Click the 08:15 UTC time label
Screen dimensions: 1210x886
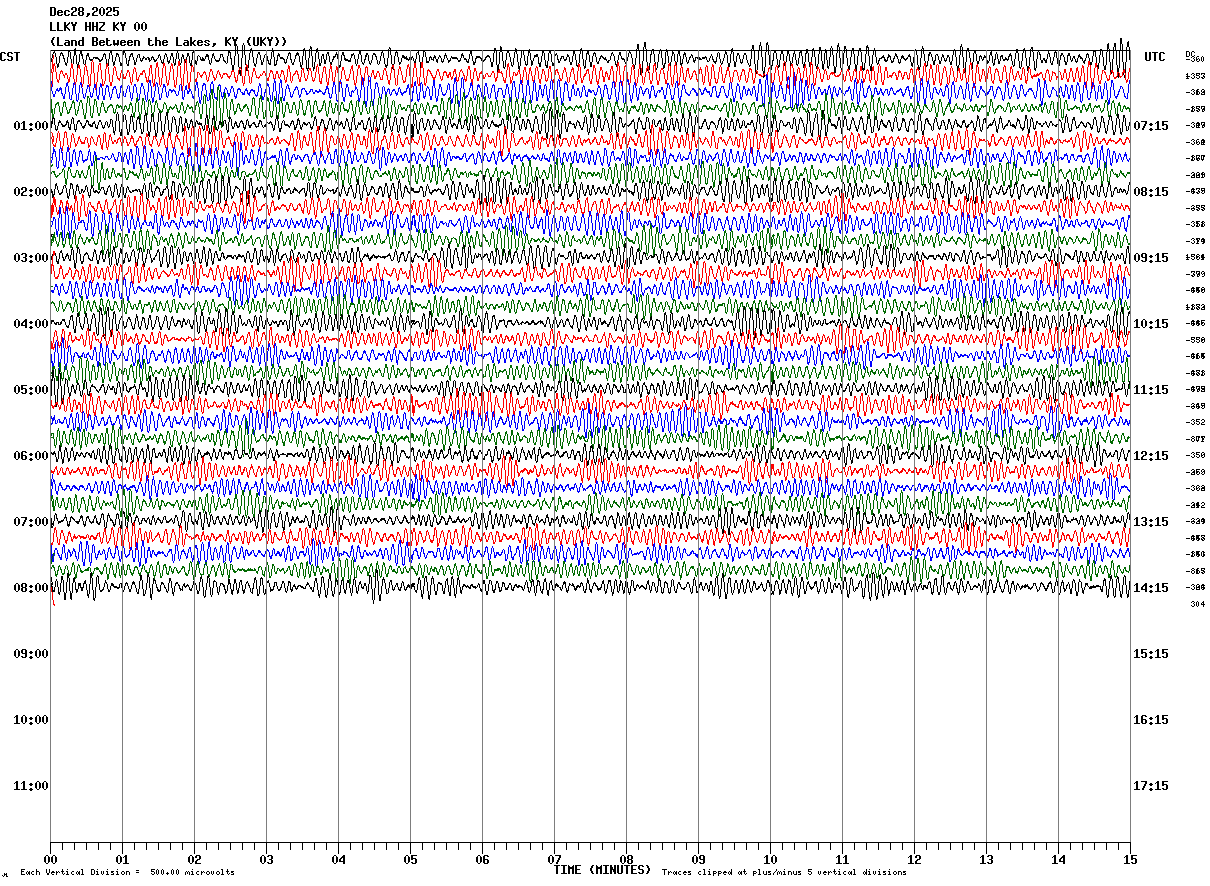click(1150, 192)
